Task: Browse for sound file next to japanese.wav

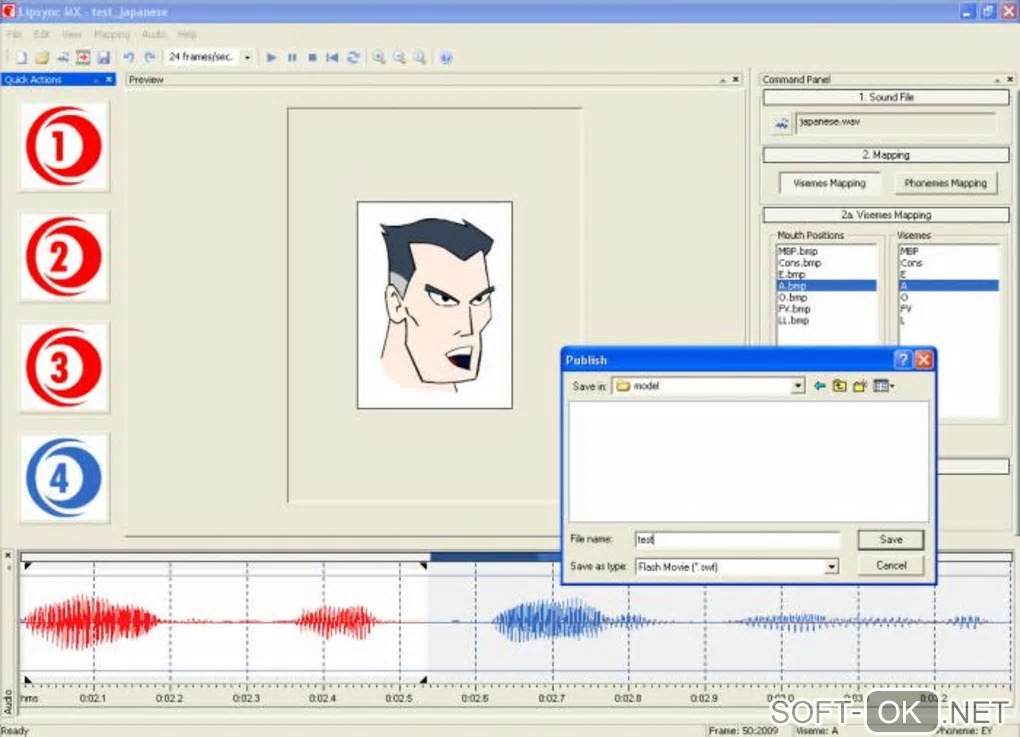Action: click(x=782, y=123)
